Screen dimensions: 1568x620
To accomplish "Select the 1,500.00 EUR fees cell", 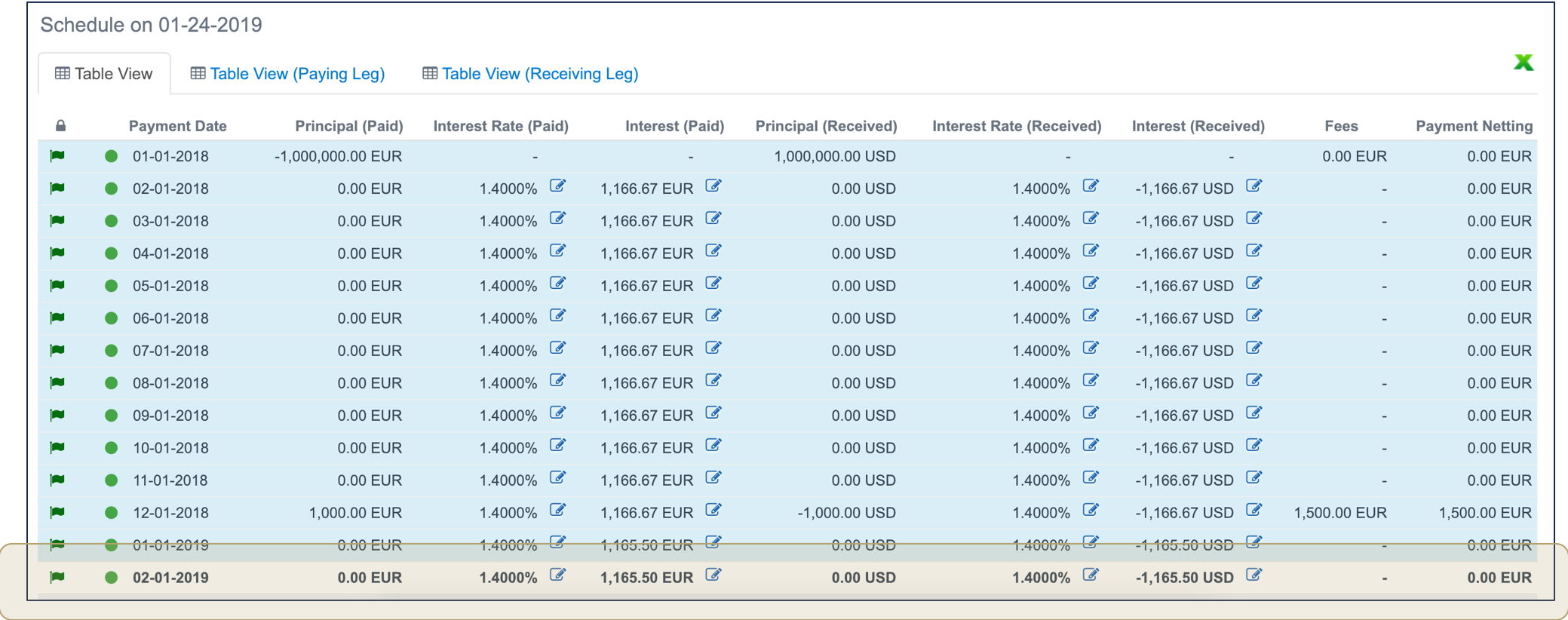I will (x=1340, y=513).
